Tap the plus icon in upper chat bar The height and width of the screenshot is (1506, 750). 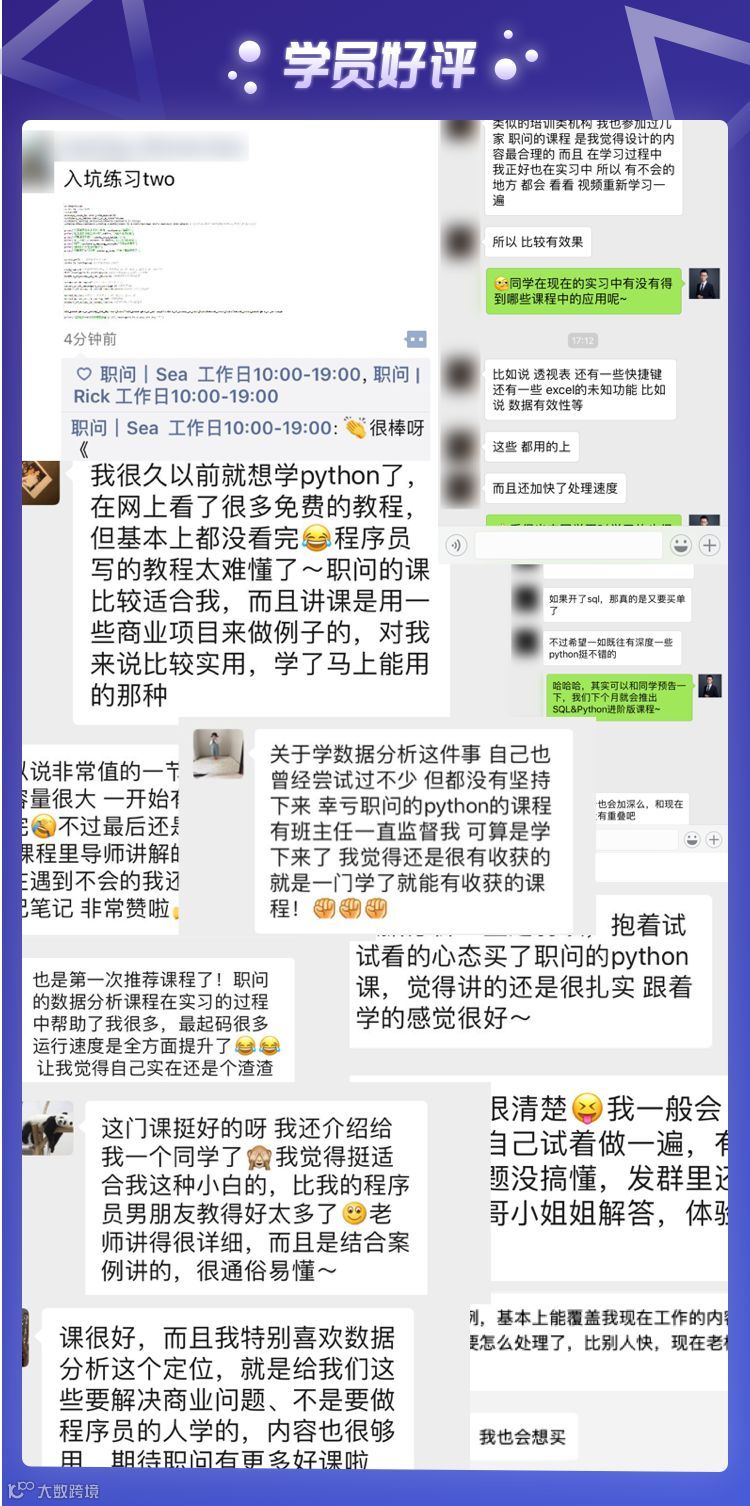(710, 545)
